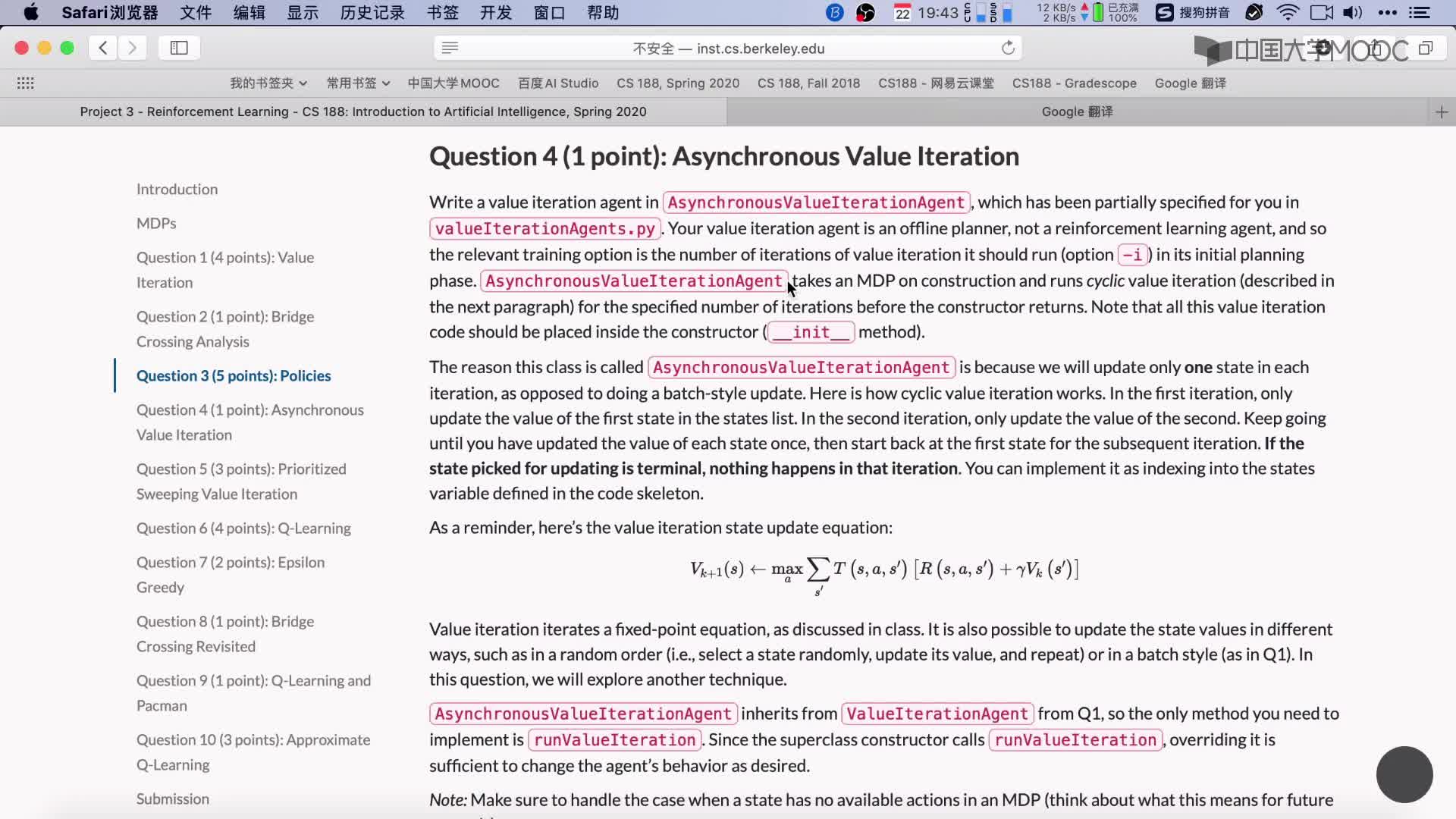Open the 显示 menu
This screenshot has height=819, width=1456.
(x=303, y=12)
